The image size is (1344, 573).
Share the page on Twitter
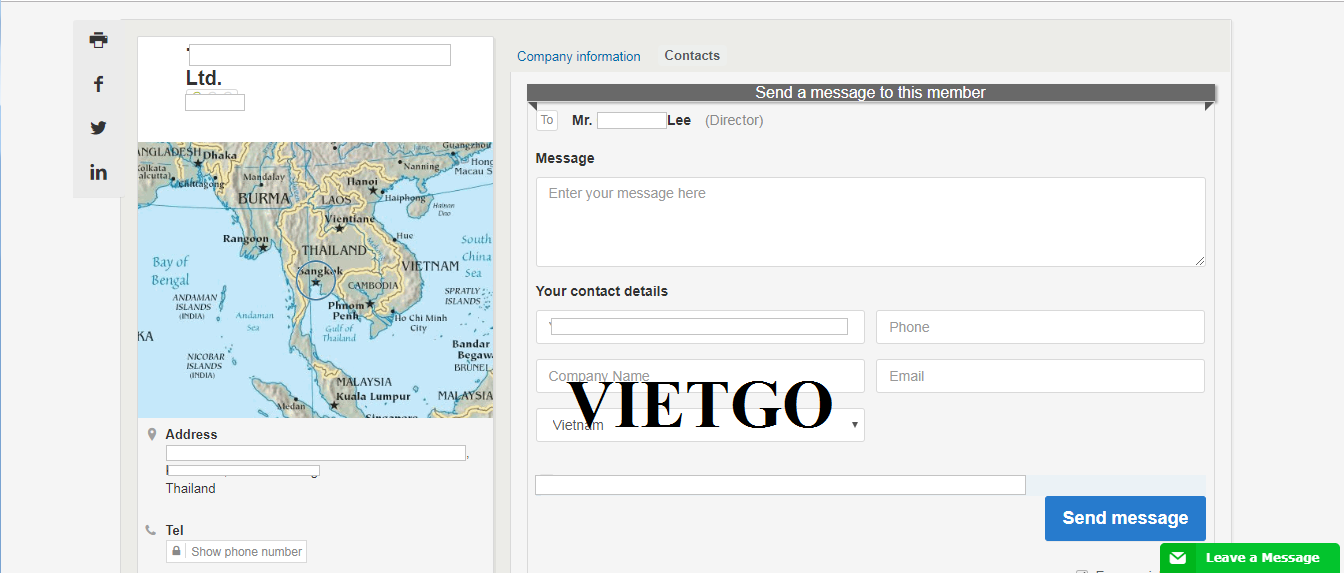[98, 128]
